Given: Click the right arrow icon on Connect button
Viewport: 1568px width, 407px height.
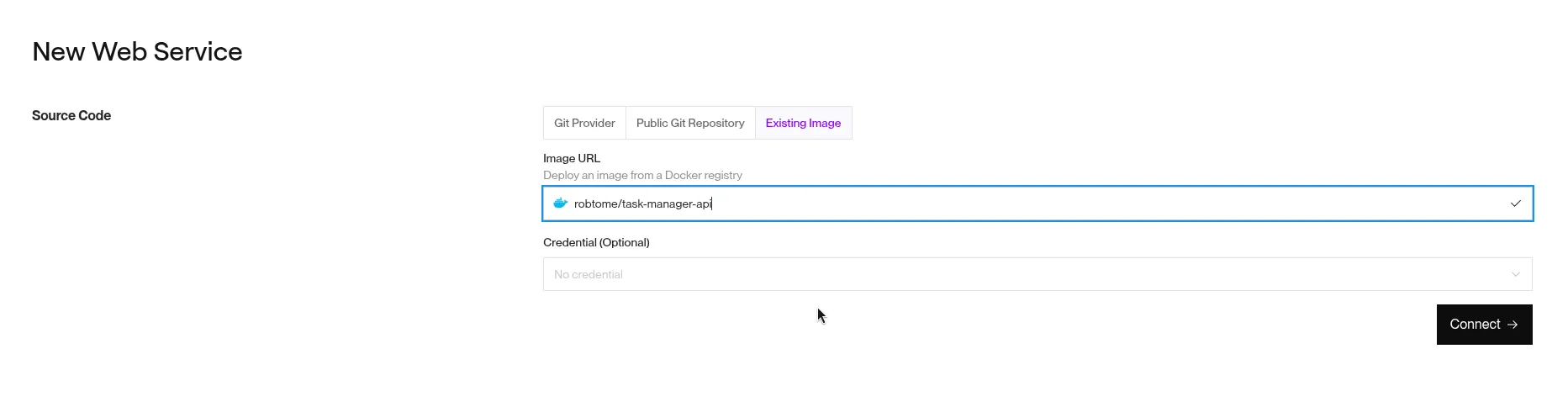Looking at the screenshot, I should click(x=1513, y=325).
